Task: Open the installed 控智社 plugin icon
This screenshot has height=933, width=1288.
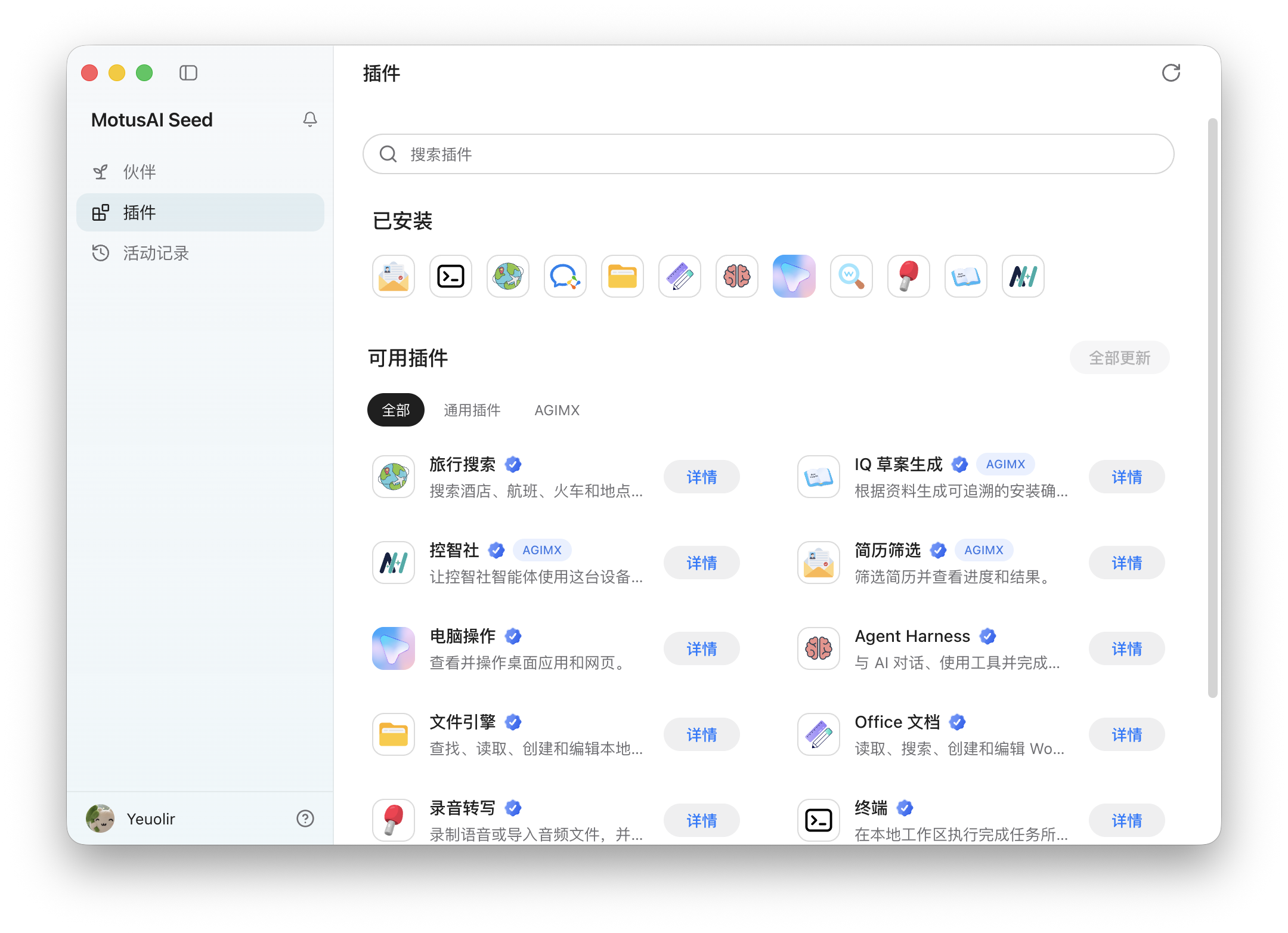Action: [x=1023, y=276]
